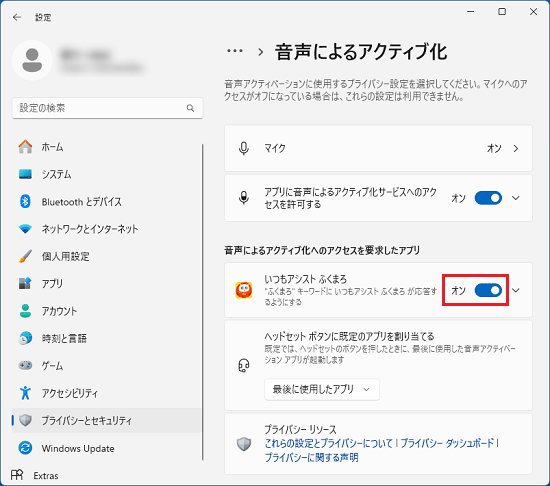Expand the いつもアシスト ふくまろ row details
The width and height of the screenshot is (550, 486).
pos(516,290)
